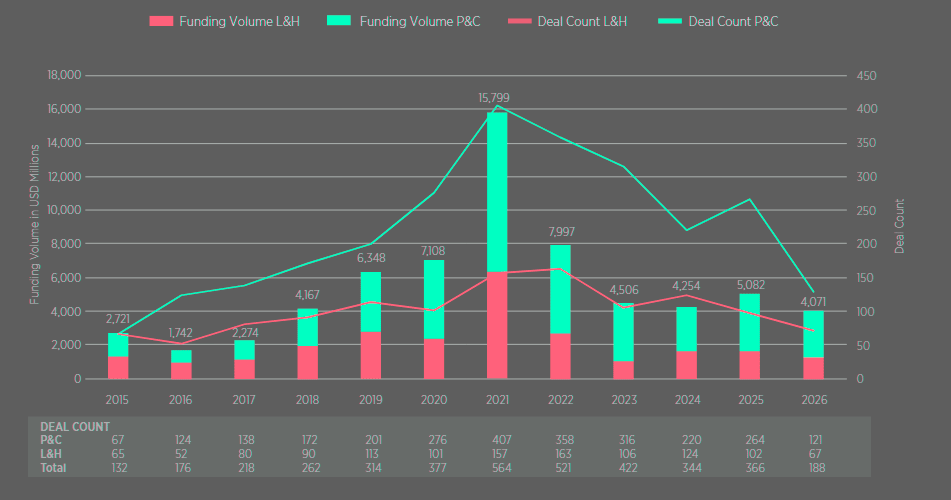This screenshot has width=951, height=500.
Task: Click the 2024 x-axis label
Action: [688, 400]
